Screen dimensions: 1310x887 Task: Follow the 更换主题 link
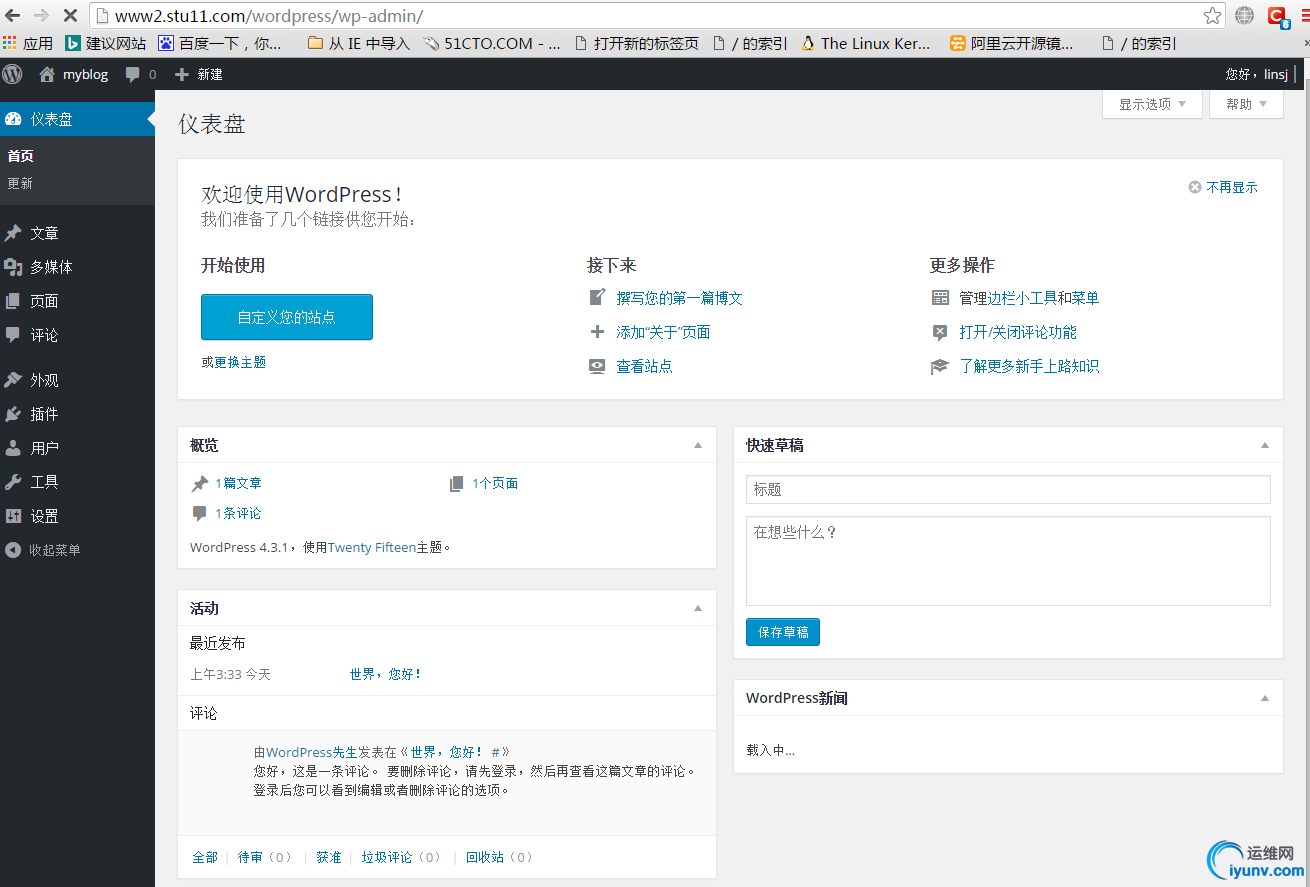240,362
